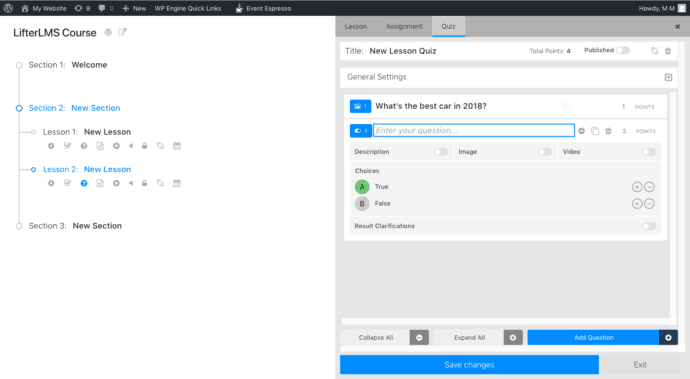This screenshot has width=690, height=379.
Task: Select Lesson 1: New Lesson
Action: pos(87,132)
